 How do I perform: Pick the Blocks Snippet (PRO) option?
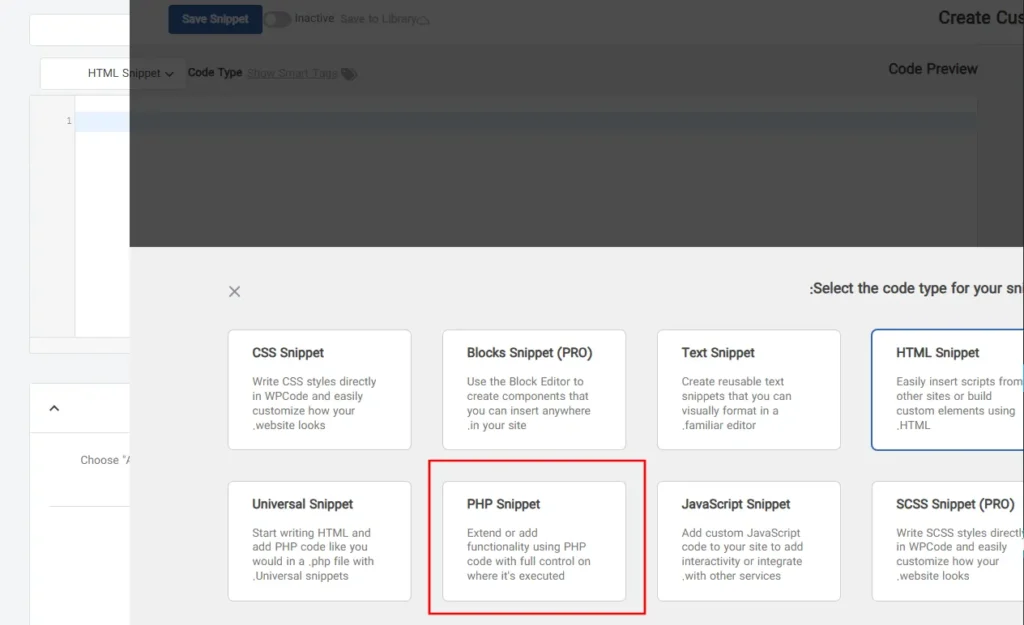(534, 389)
